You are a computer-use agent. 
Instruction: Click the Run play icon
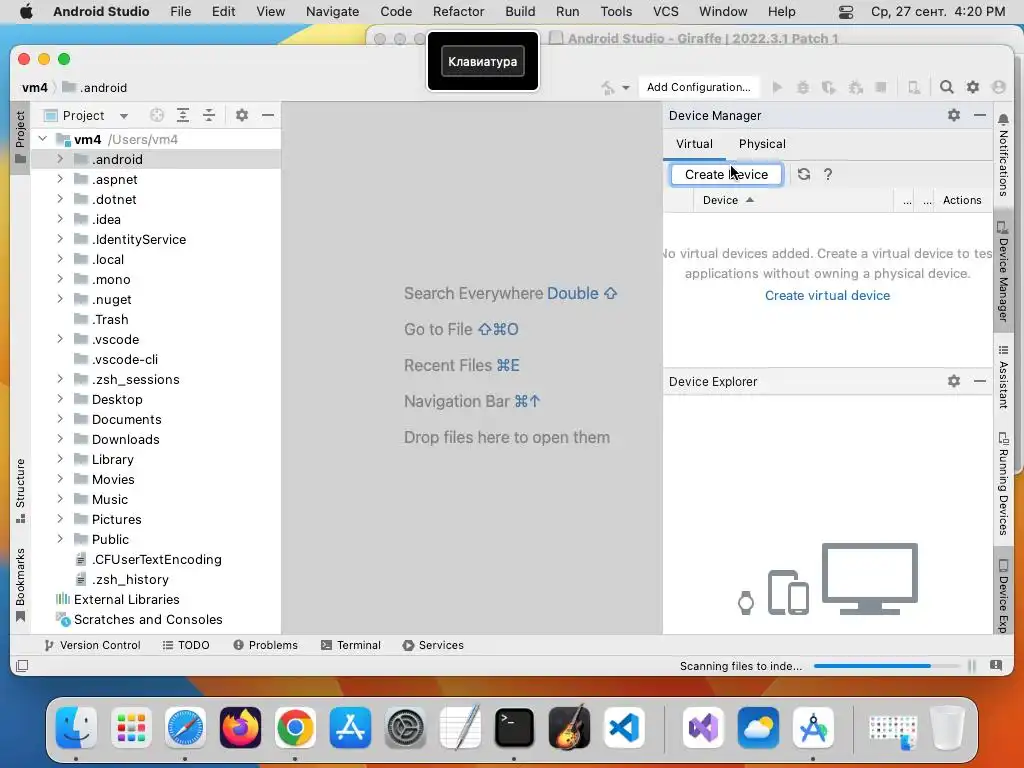coord(777,88)
